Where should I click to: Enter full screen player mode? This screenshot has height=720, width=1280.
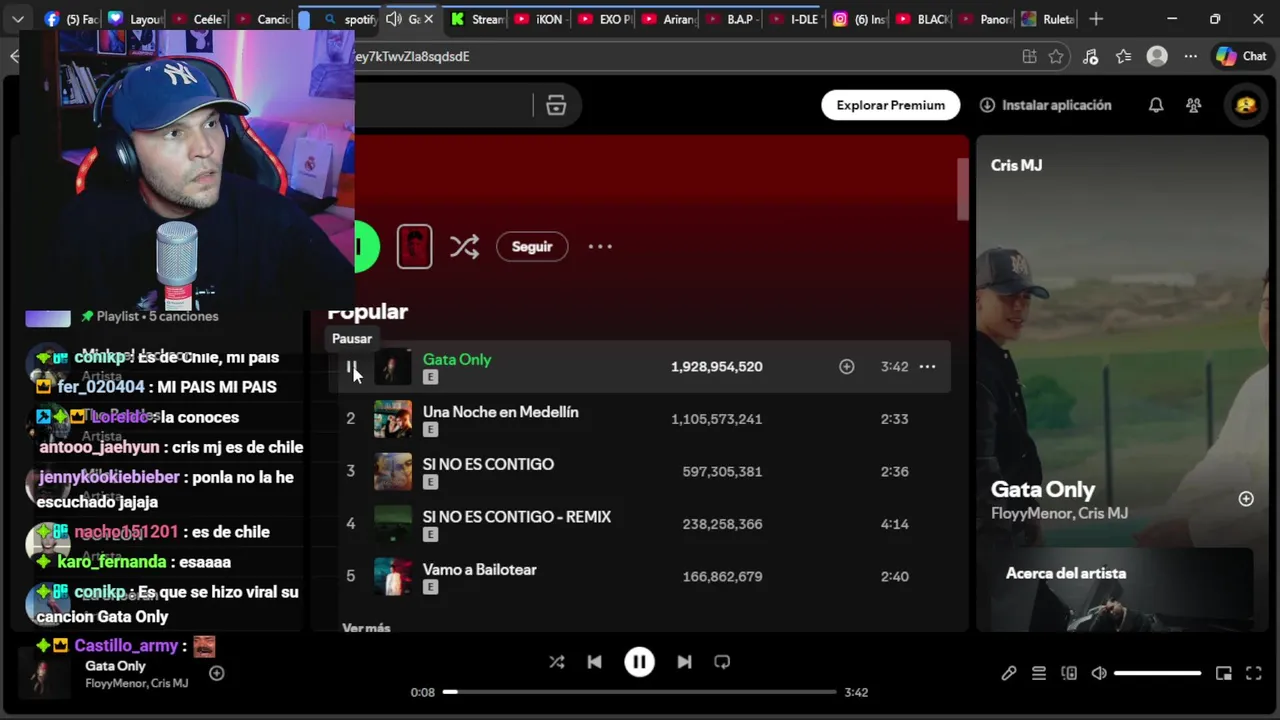pos(1254,674)
